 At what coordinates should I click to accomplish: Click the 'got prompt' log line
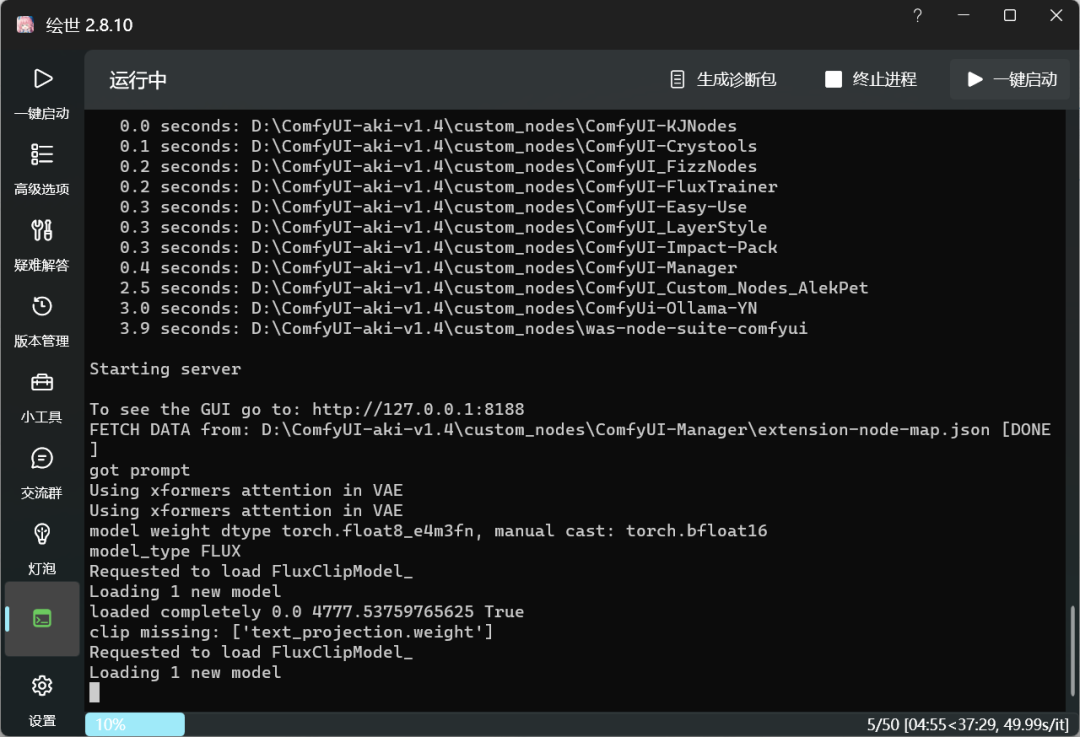point(140,470)
